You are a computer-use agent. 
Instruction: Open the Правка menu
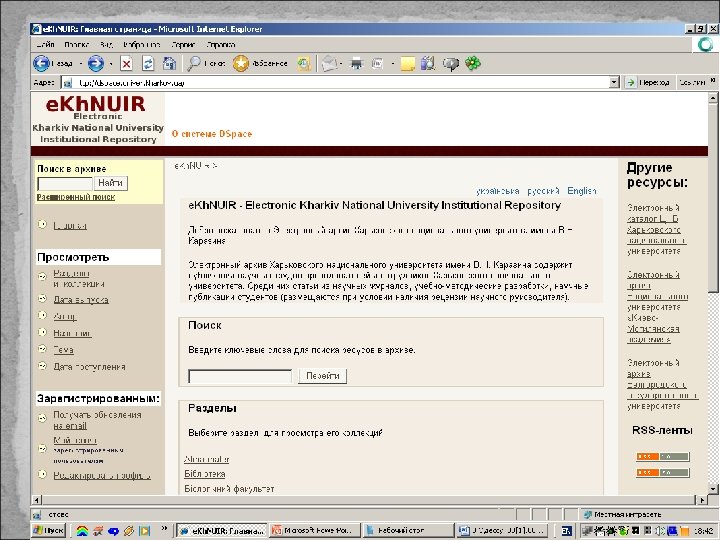[x=76, y=45]
